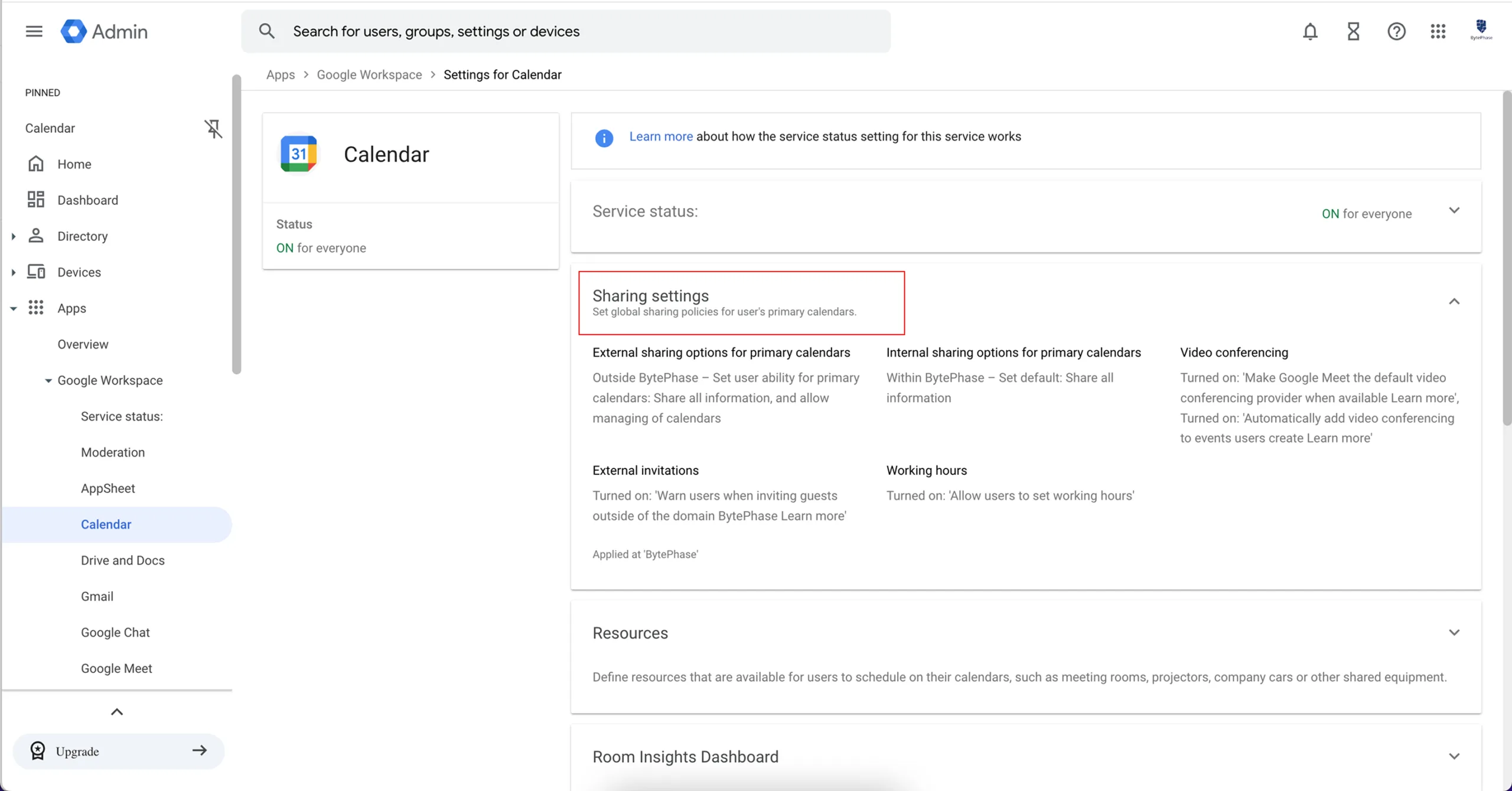Click the Devices icon in sidebar
The height and width of the screenshot is (791, 1512).
click(37, 272)
